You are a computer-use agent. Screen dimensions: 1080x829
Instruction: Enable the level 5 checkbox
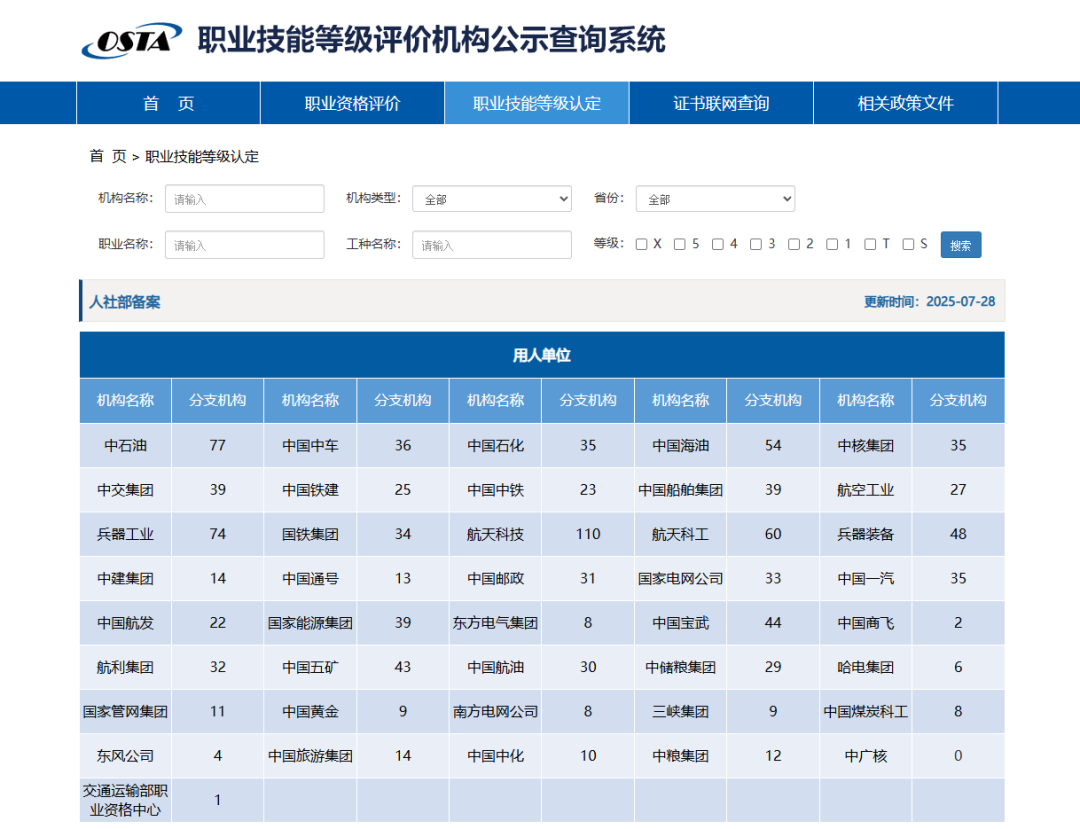click(x=680, y=244)
